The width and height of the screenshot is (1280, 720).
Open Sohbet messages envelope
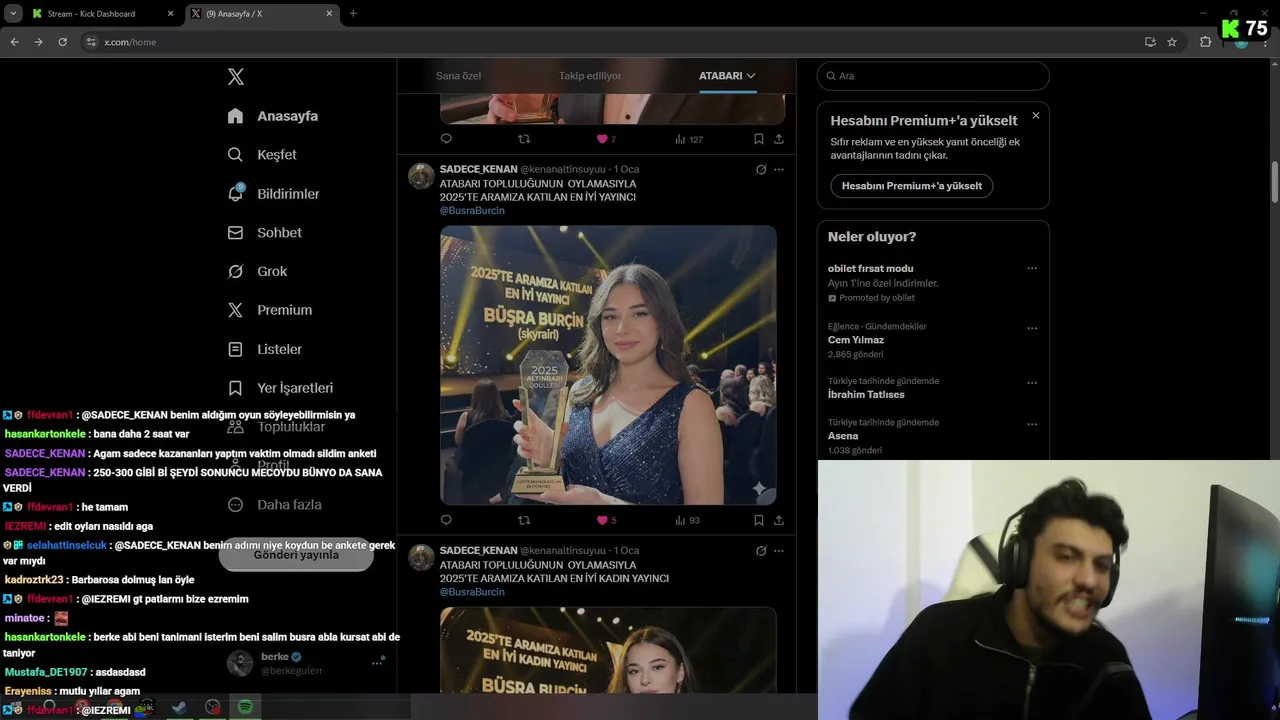235,232
